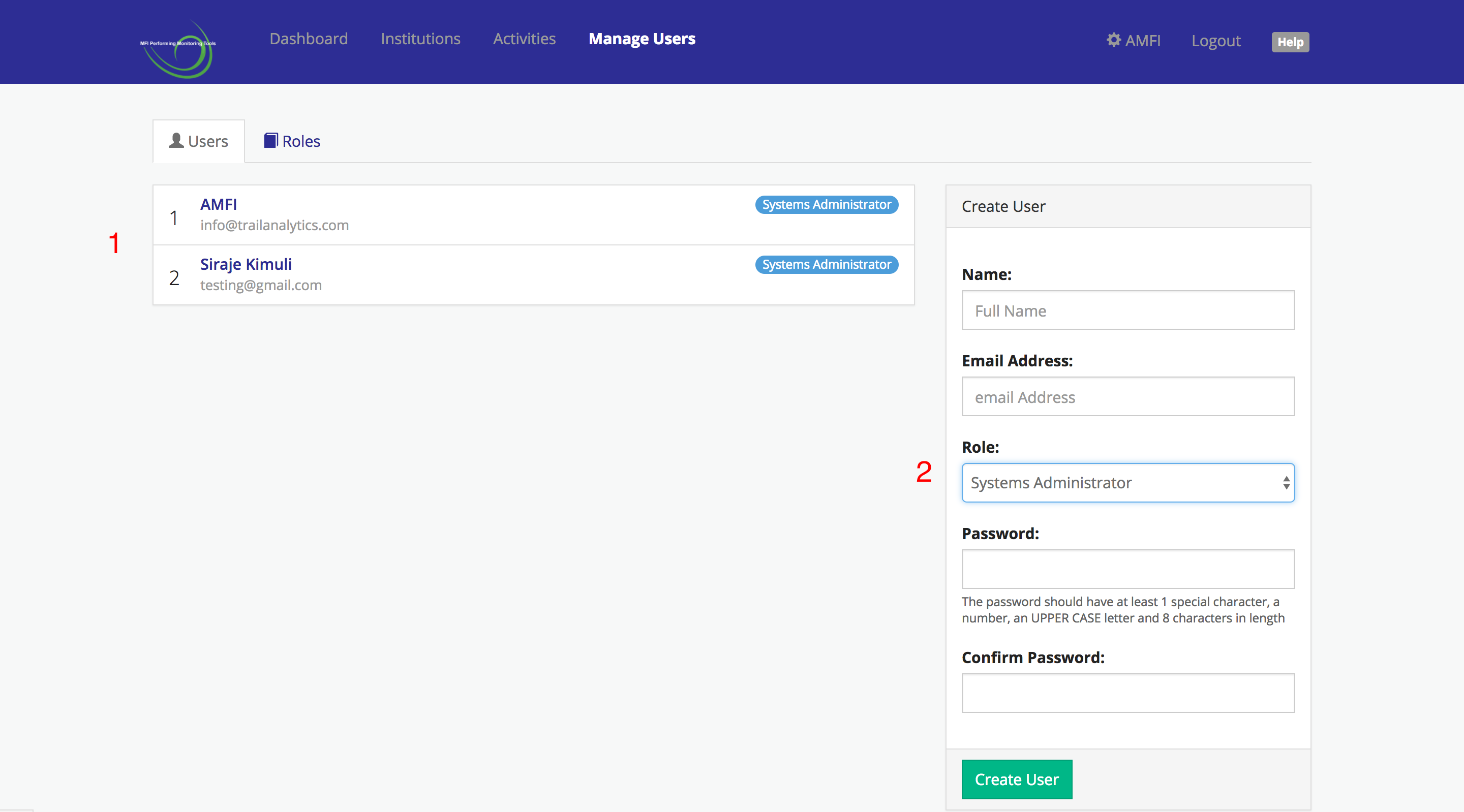
Task: Open the Siraje Kimuli user entry
Action: [246, 264]
